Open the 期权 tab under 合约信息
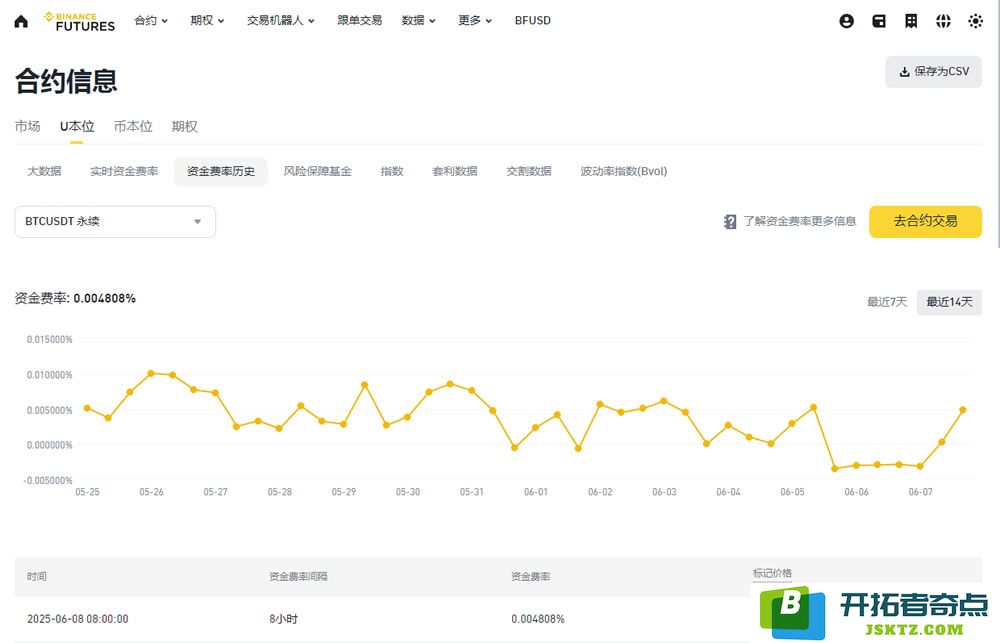This screenshot has height=643, width=1000. pos(184,126)
